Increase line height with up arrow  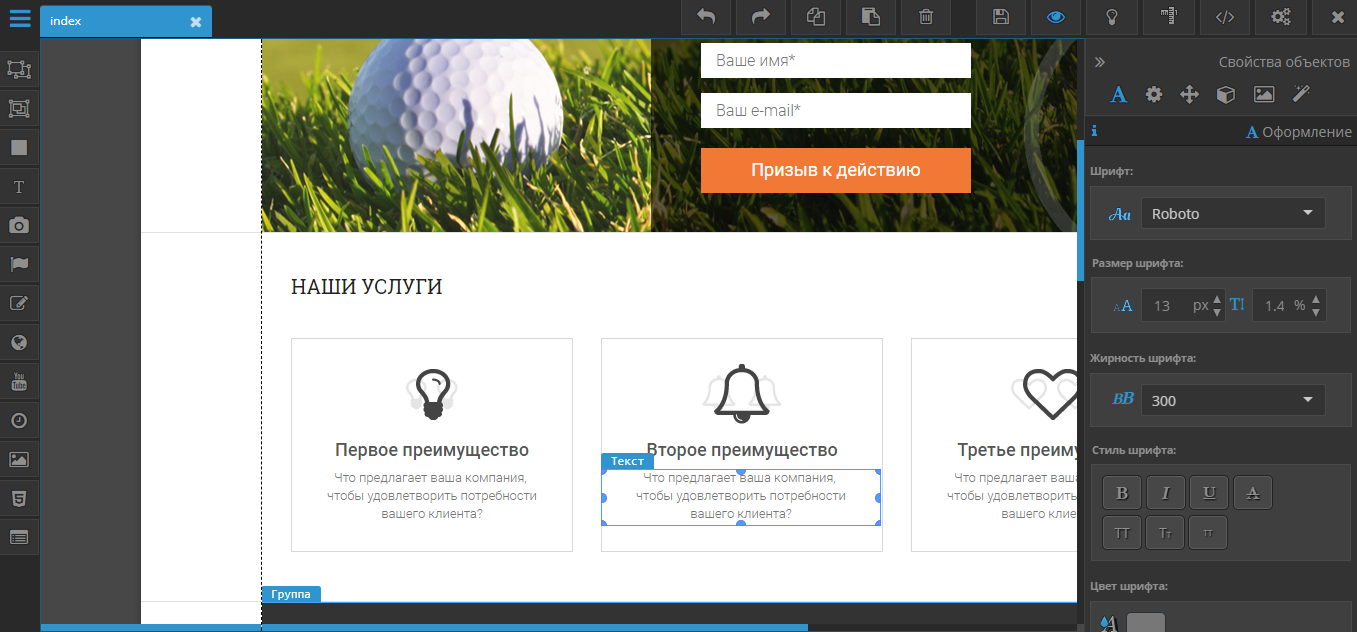coord(1318,299)
